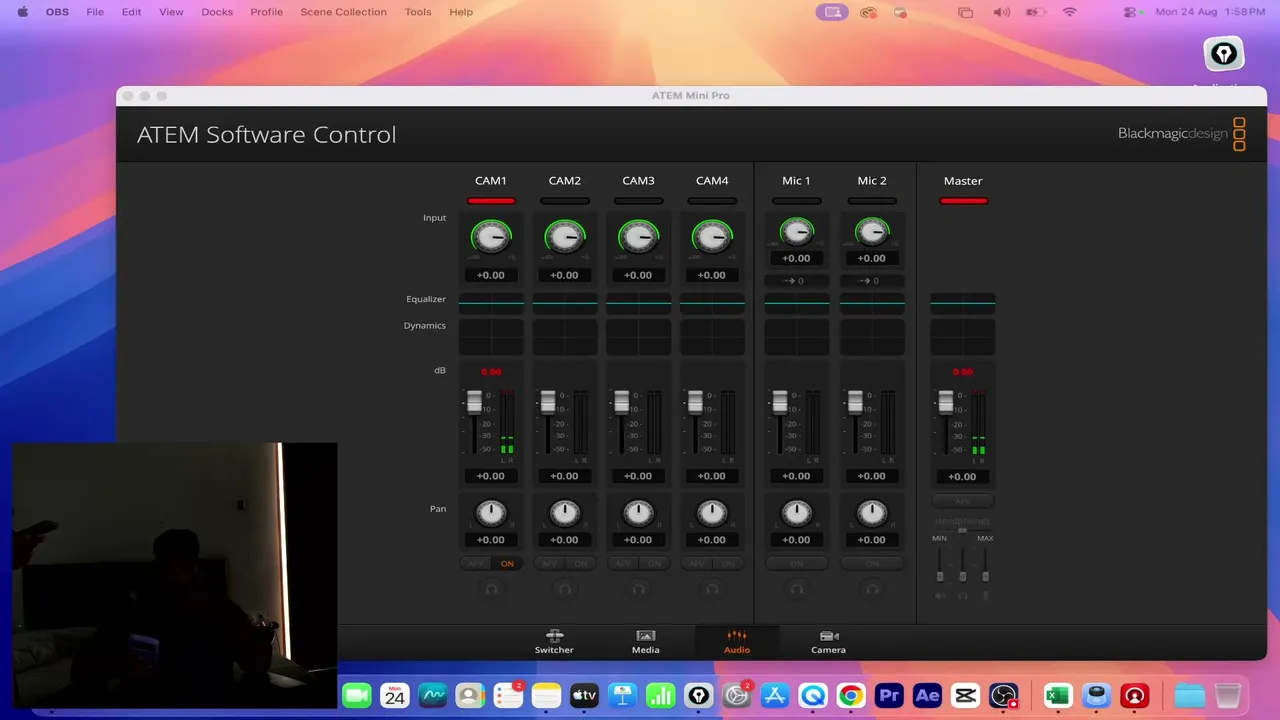Screen dimensions: 1280x720
Task: Open App Store from the Dock
Action: [775, 695]
